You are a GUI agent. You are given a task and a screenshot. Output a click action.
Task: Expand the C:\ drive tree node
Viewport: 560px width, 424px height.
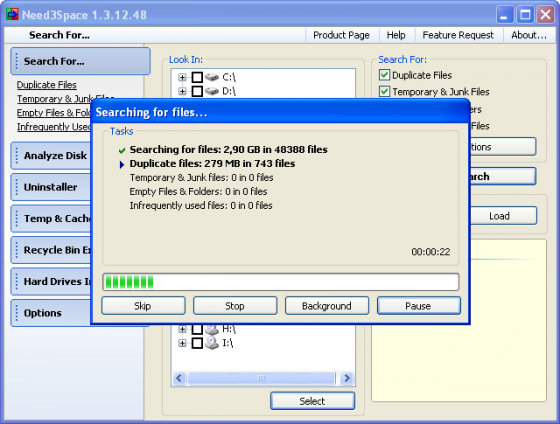(182, 77)
